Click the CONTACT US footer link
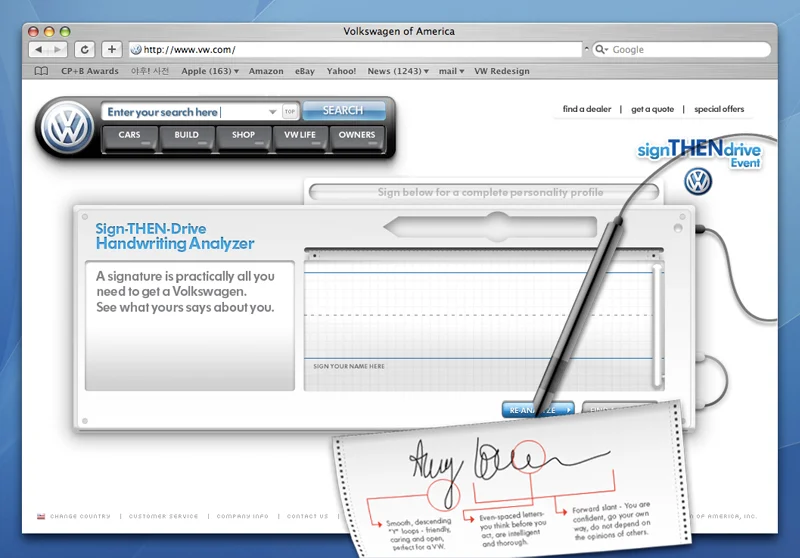800x558 pixels. pyautogui.click(x=308, y=516)
